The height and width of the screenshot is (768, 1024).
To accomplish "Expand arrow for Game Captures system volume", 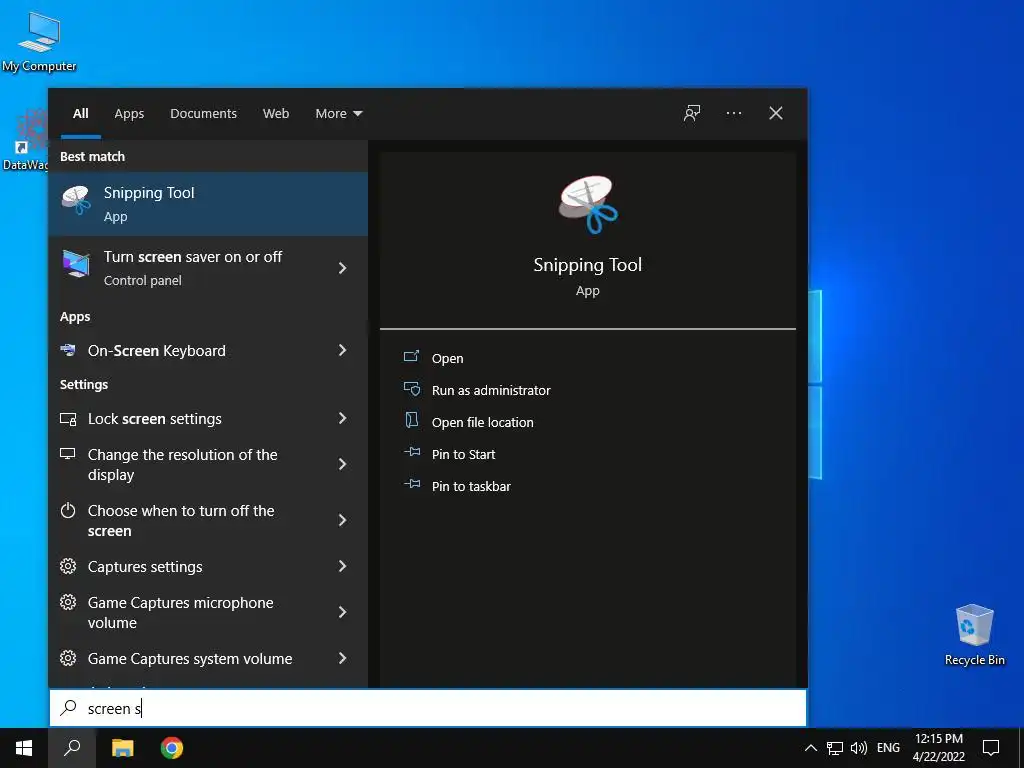I will pyautogui.click(x=342, y=658).
